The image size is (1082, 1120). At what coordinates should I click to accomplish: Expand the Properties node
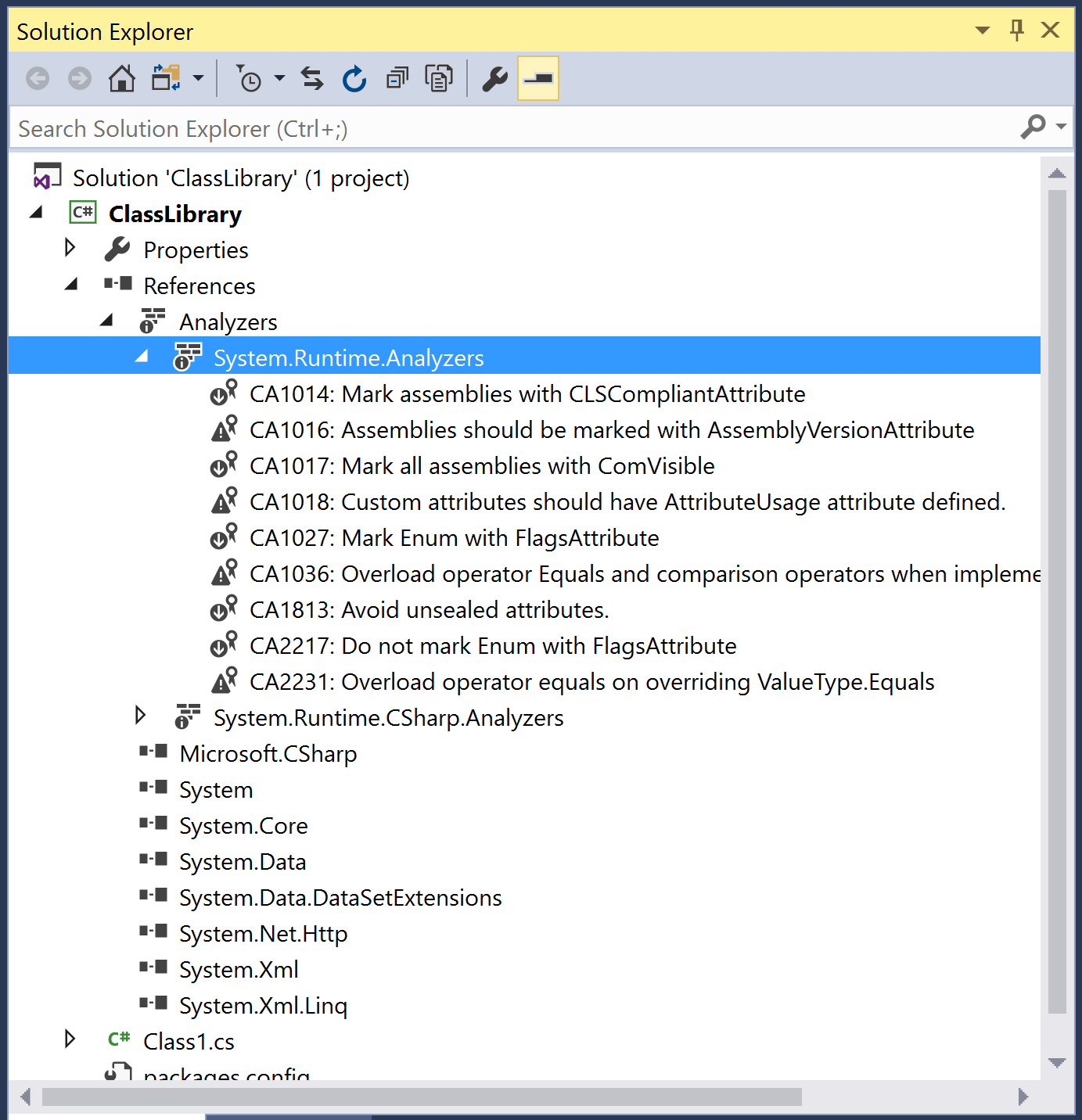70,248
